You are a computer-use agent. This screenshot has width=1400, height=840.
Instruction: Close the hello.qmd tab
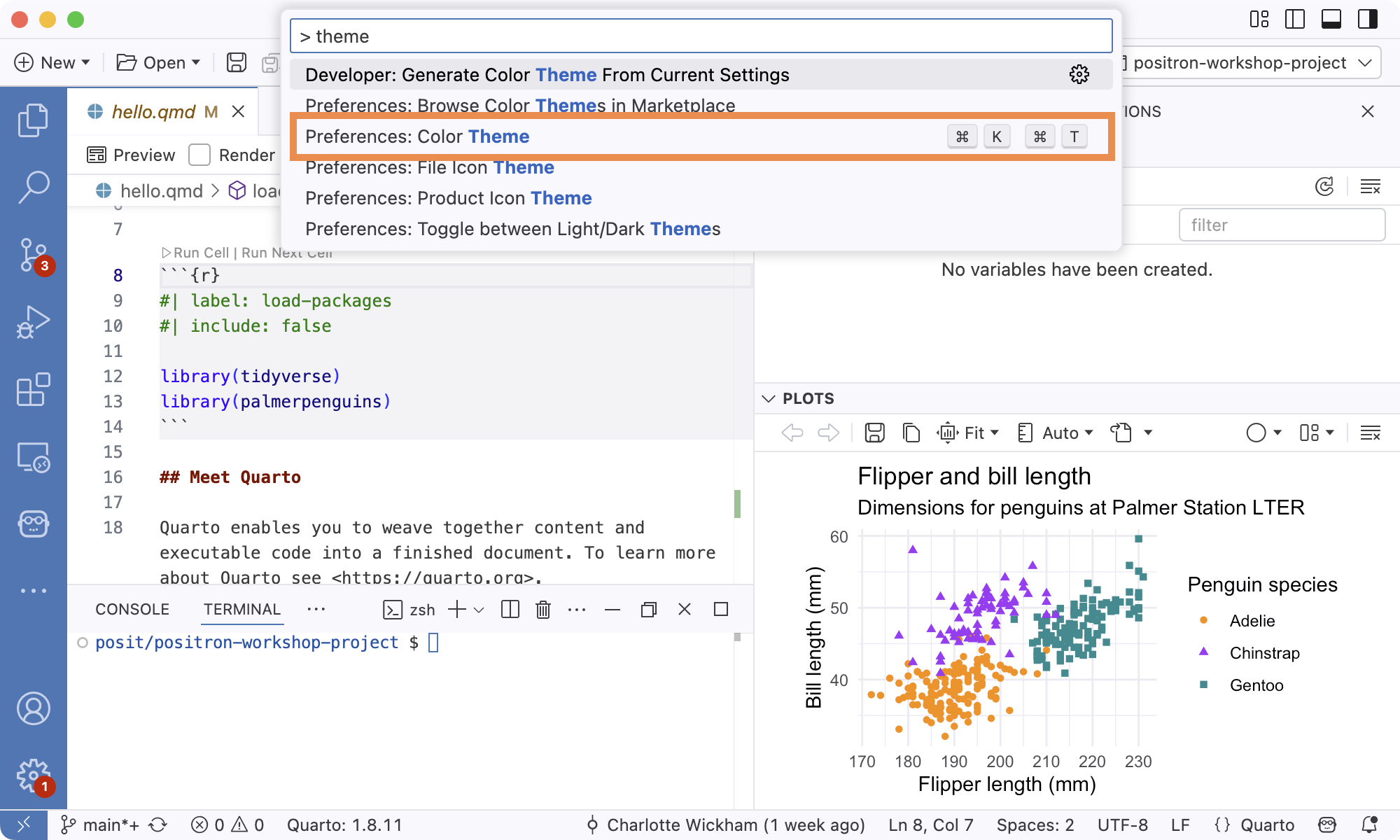pos(238,111)
